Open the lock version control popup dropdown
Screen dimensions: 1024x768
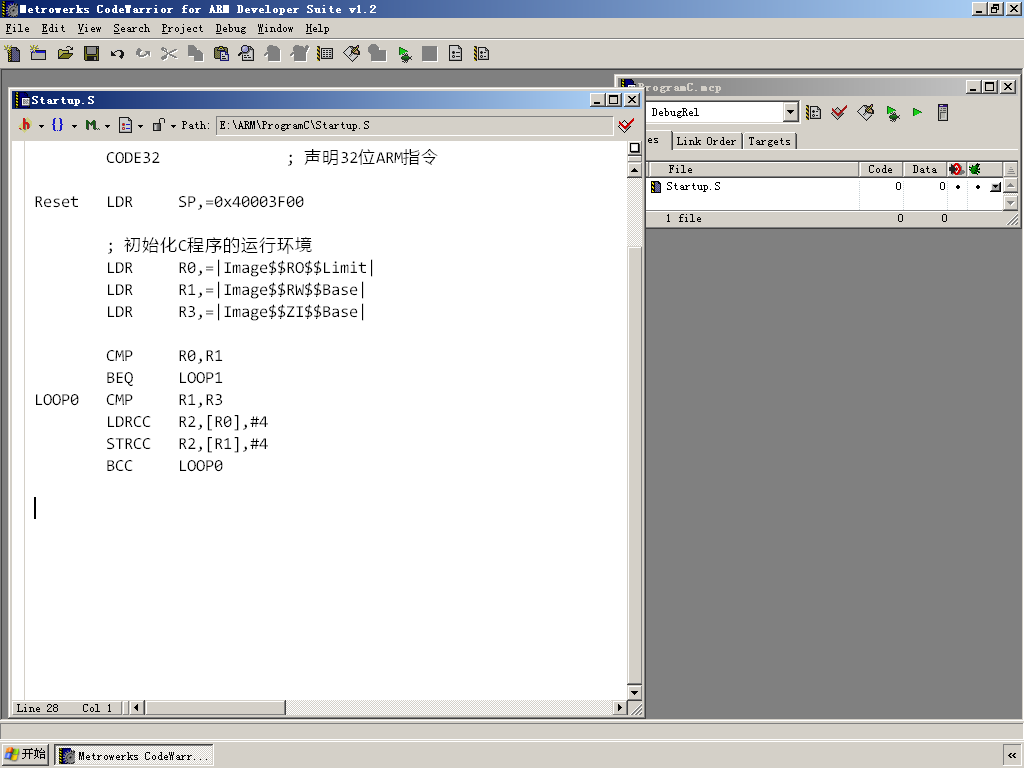point(164,125)
